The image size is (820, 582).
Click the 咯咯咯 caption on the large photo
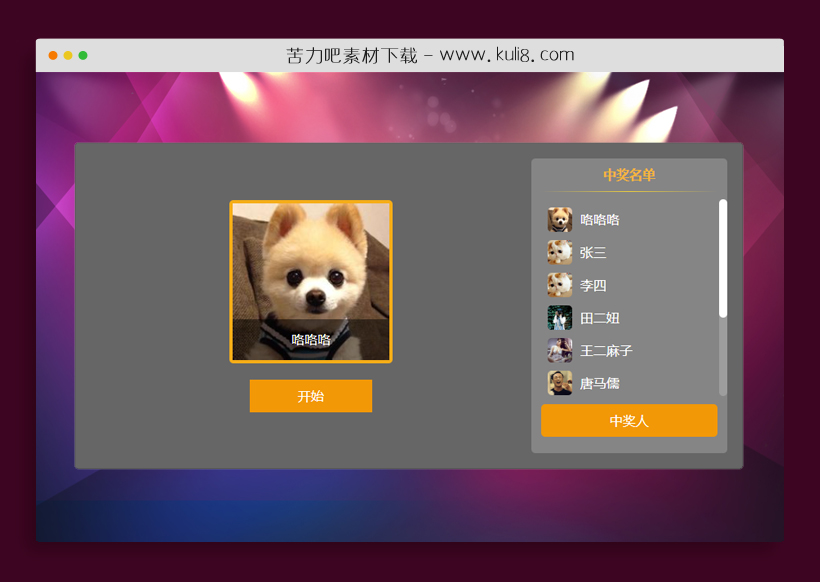311,340
